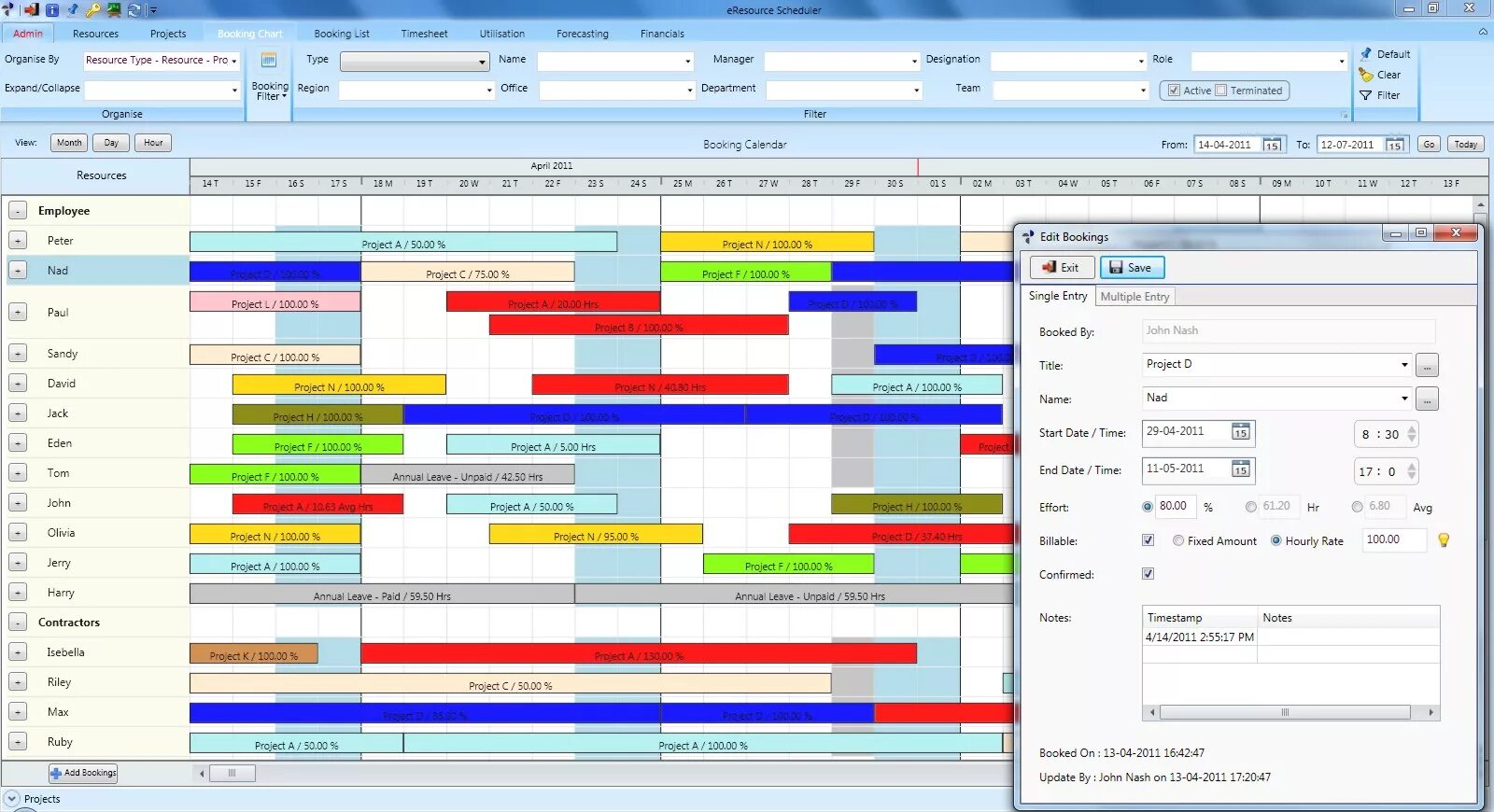
Task: Switch to the Booking List tab
Action: tap(342, 34)
